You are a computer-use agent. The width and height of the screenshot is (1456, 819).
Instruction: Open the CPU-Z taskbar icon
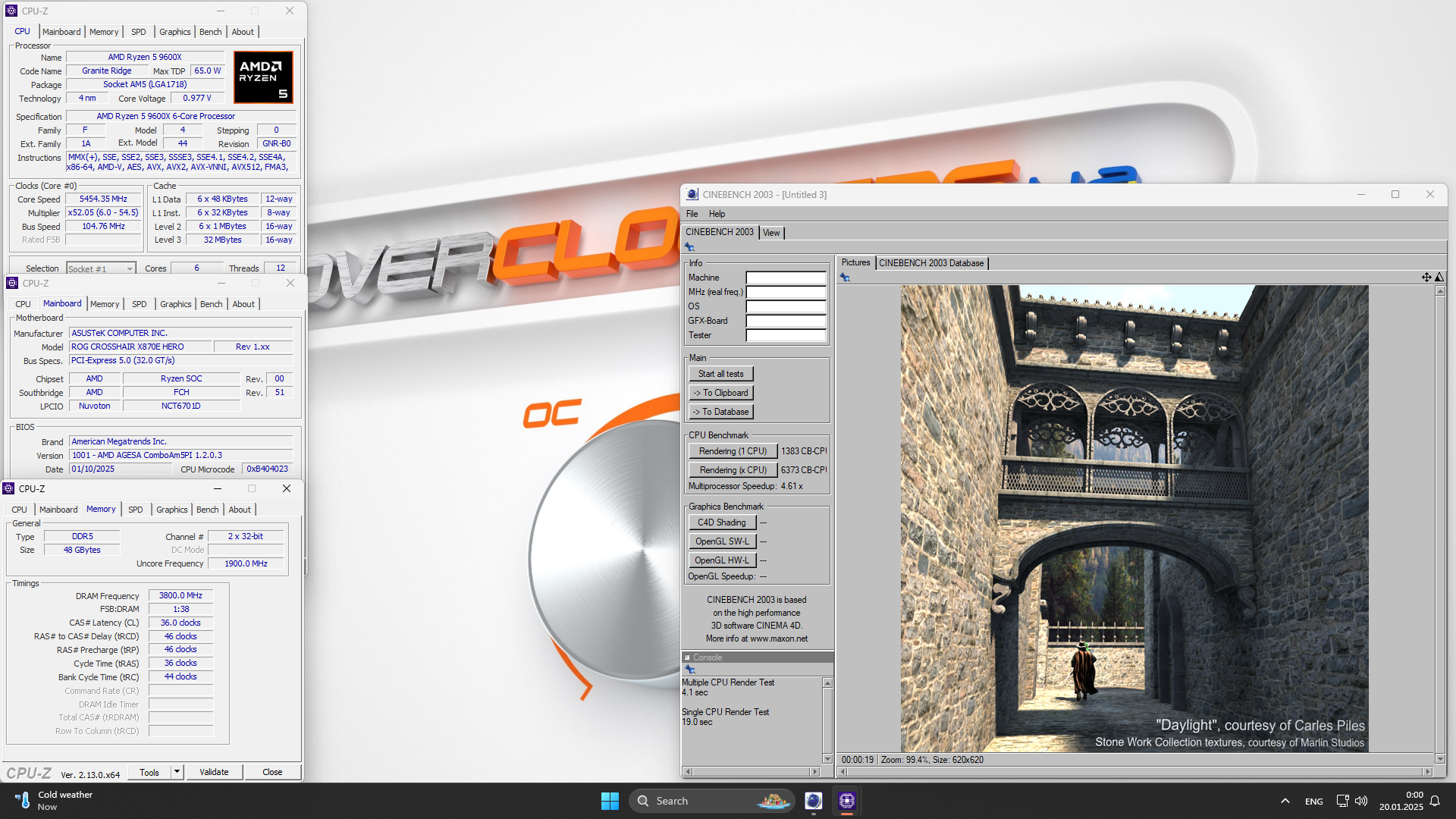(x=847, y=801)
